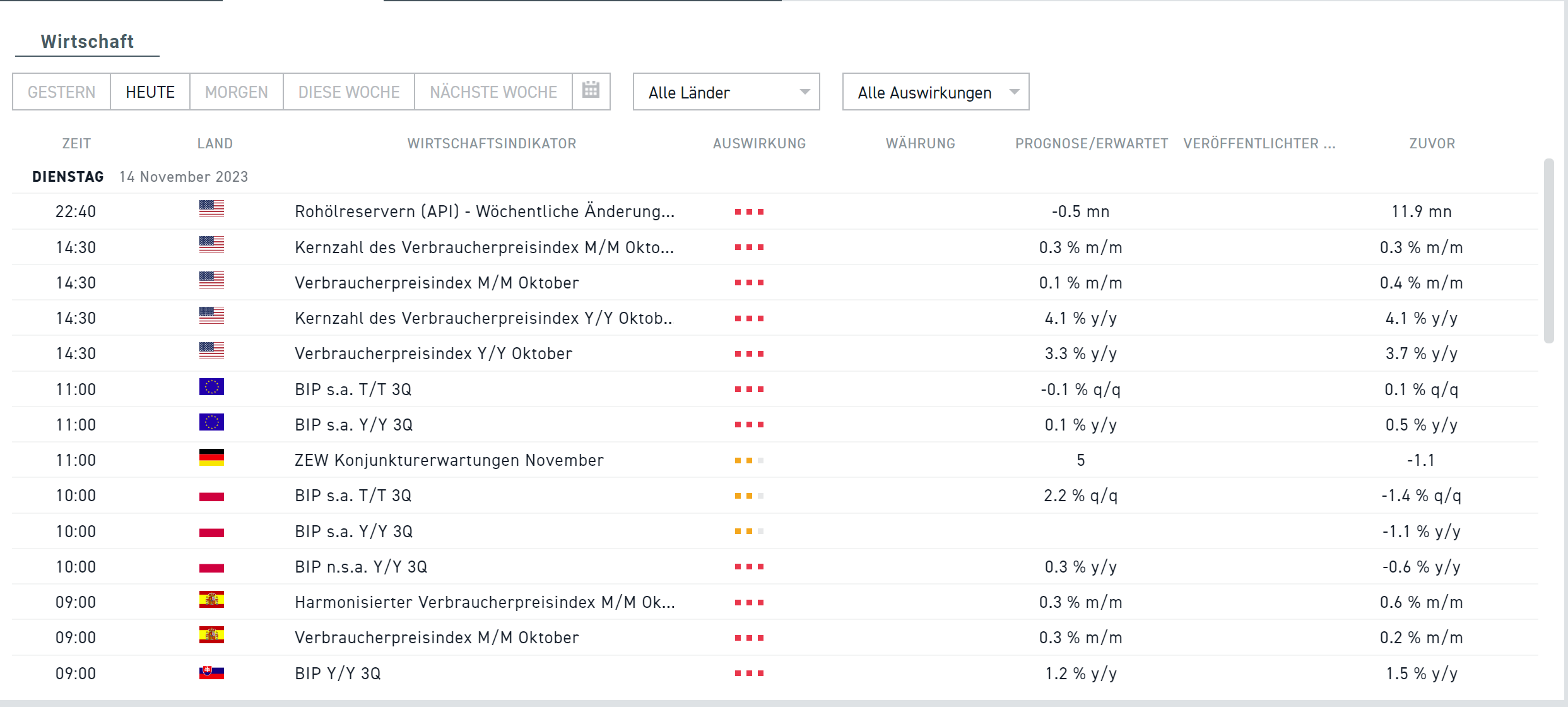1568x707 pixels.
Task: Click EU flag in BIP T/T 3Q row
Action: coord(211,387)
